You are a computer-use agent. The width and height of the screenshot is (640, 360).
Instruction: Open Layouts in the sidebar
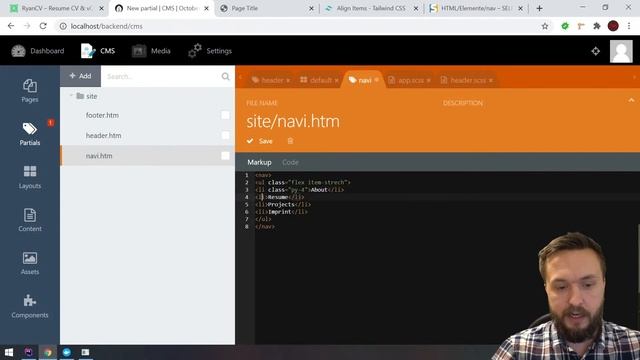[x=30, y=177]
